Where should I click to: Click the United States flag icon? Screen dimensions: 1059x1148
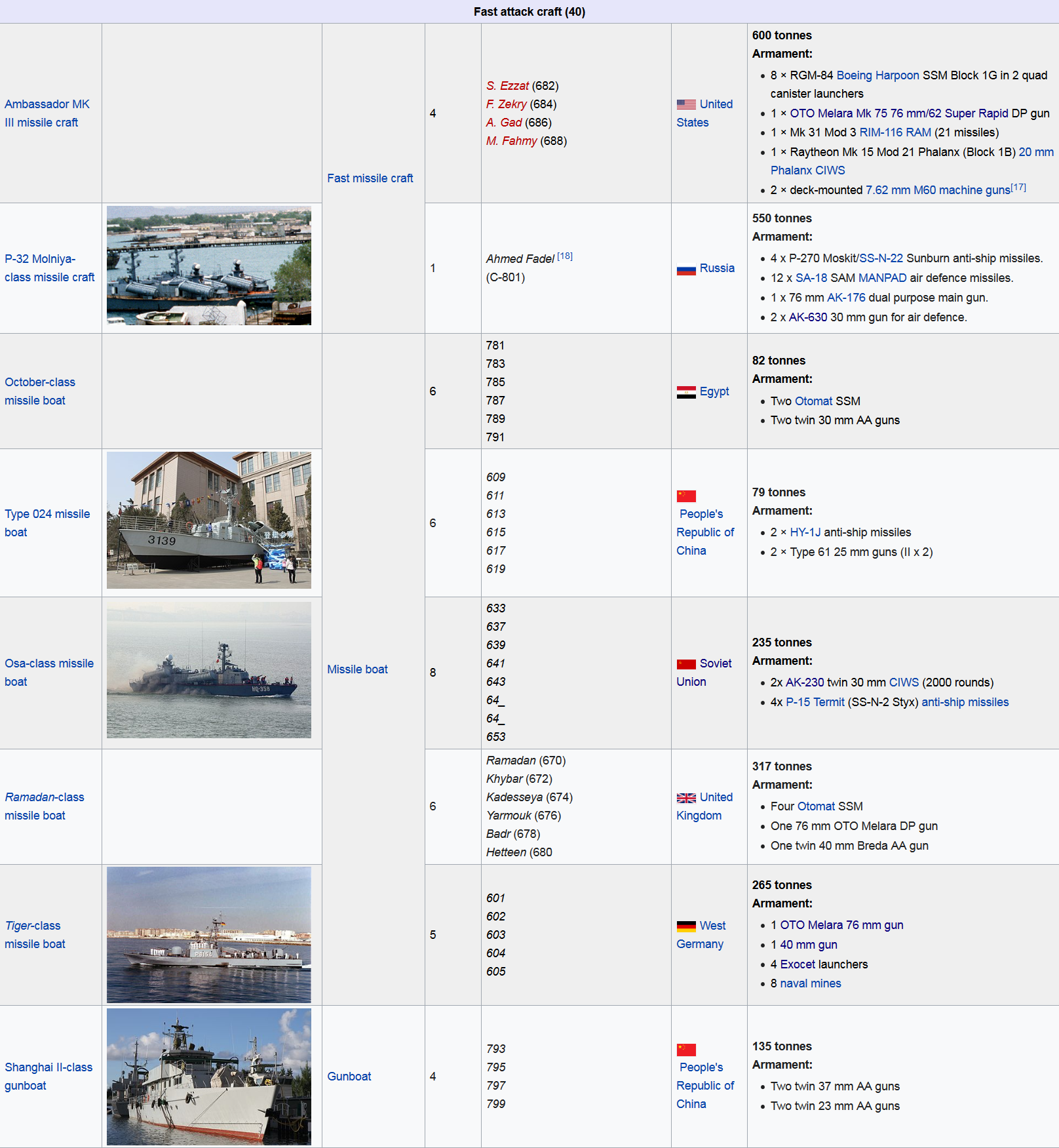[x=686, y=104]
